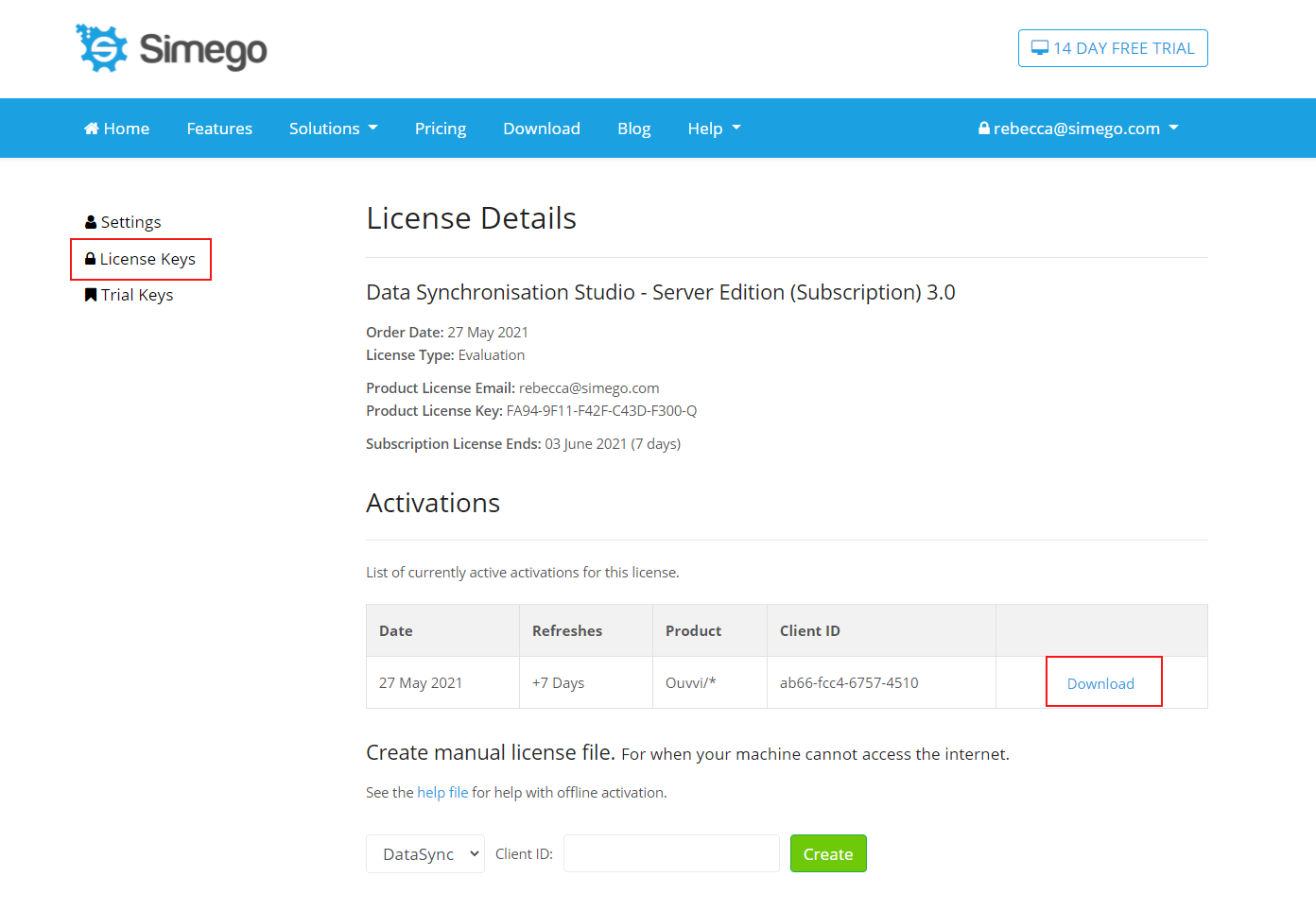Click the green Create button

click(x=828, y=853)
